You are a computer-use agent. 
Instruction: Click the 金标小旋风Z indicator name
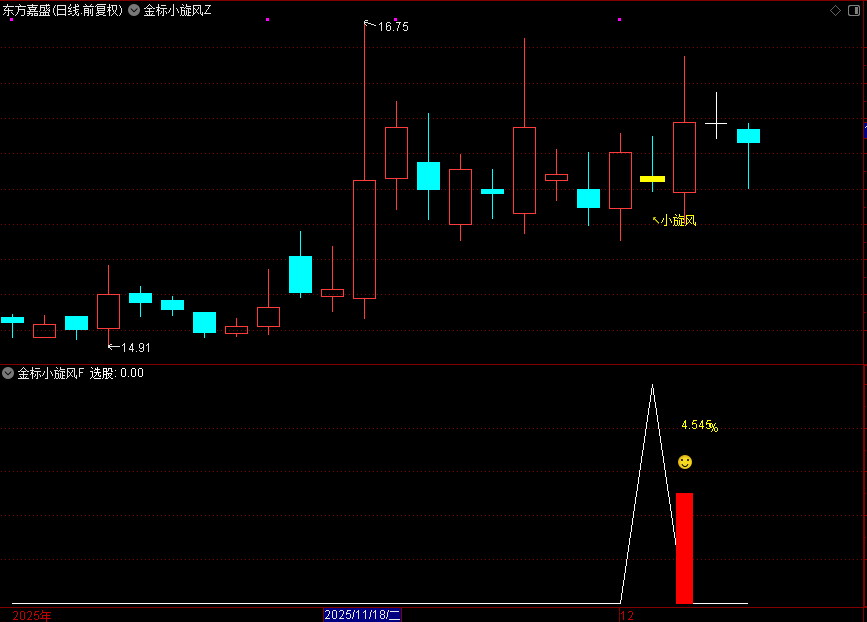[x=177, y=10]
